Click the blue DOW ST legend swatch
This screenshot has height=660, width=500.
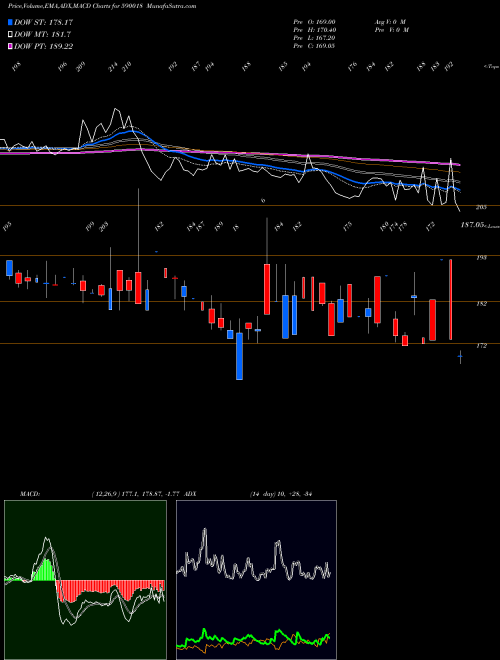(x=11, y=22)
